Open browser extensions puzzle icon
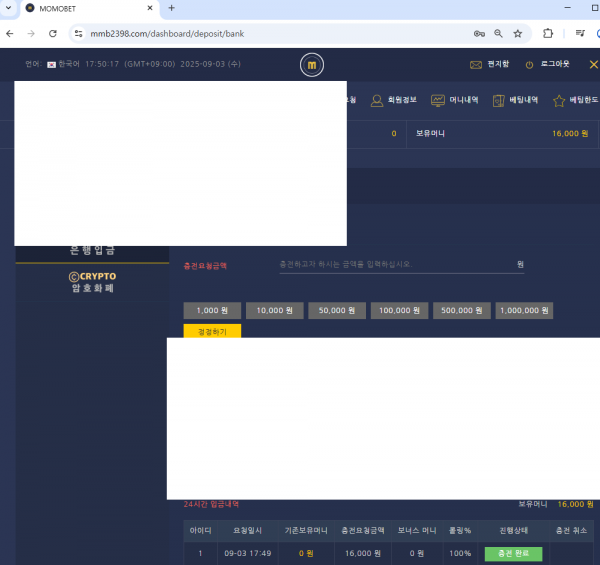600x565 pixels. tap(548, 33)
